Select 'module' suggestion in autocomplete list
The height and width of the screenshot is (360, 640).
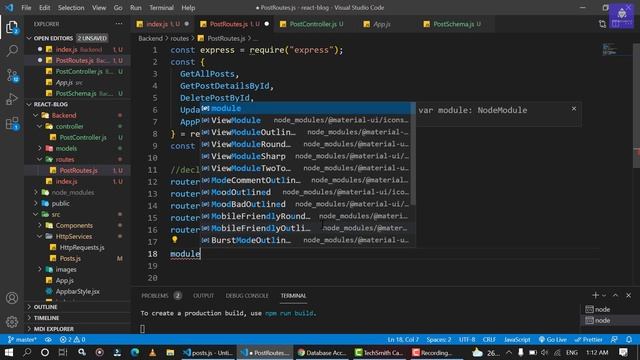pyautogui.click(x=306, y=108)
